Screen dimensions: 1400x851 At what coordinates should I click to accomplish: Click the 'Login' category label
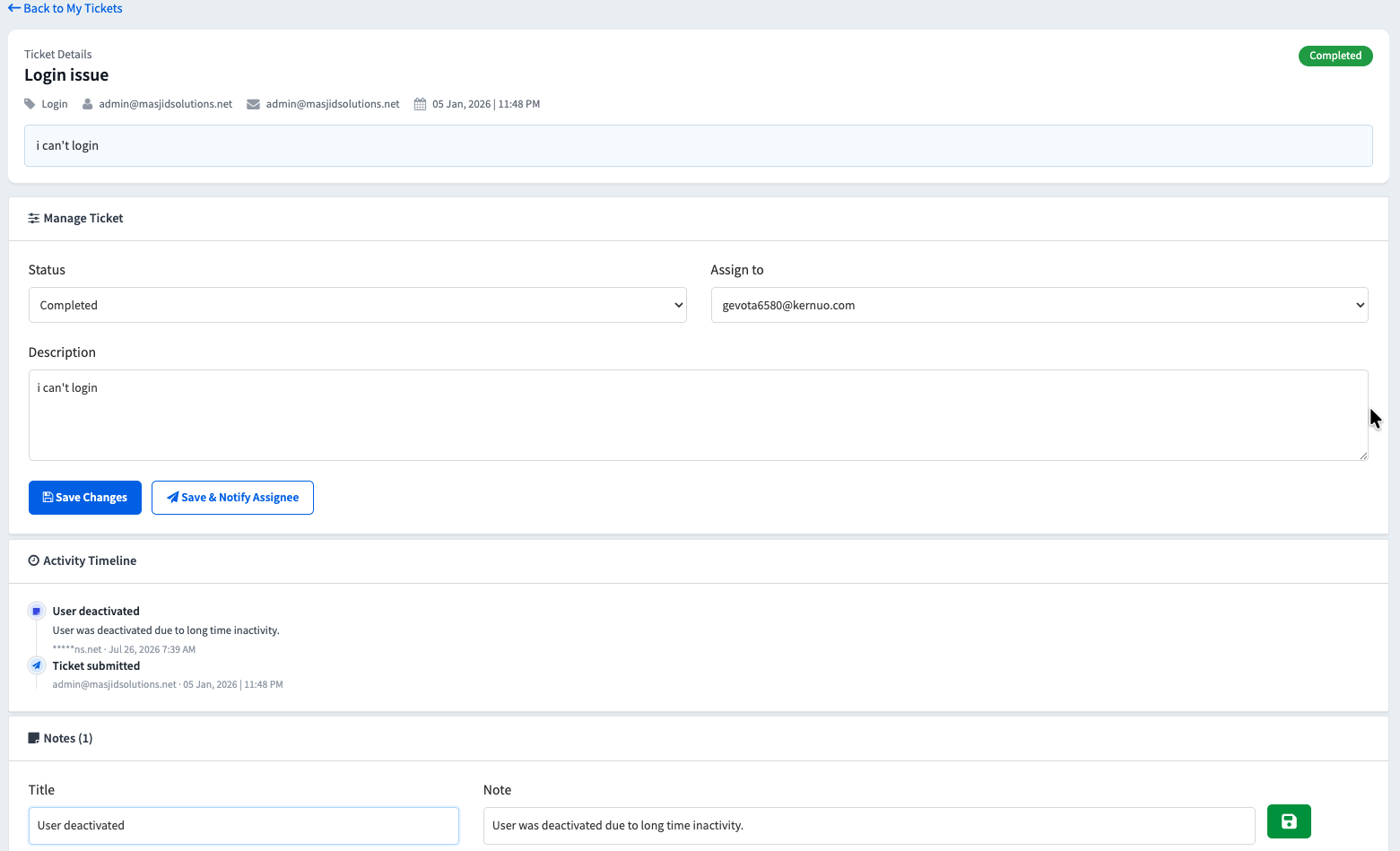pos(55,104)
